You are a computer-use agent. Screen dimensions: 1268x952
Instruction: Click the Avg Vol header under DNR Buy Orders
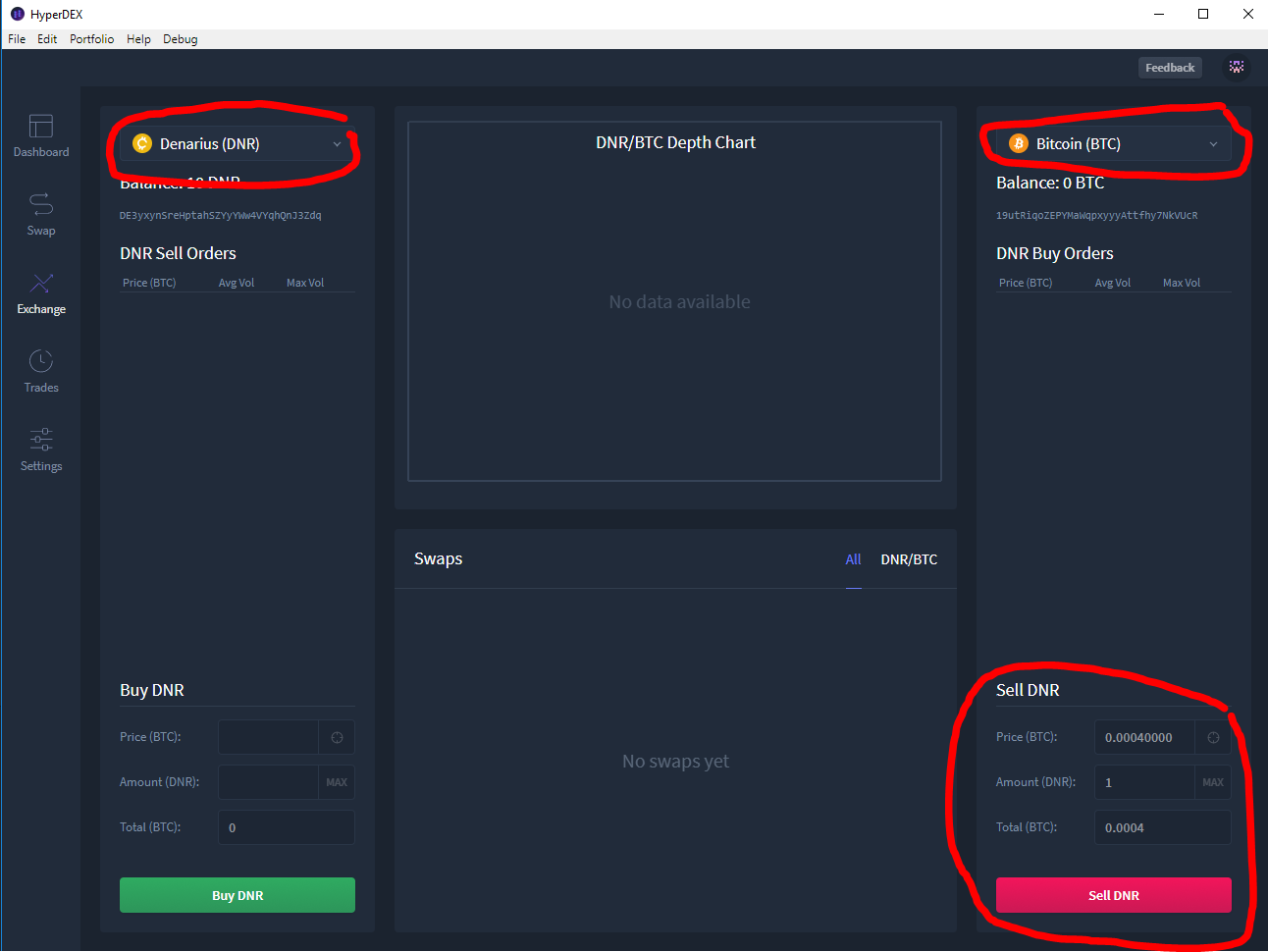pyautogui.click(x=1113, y=283)
